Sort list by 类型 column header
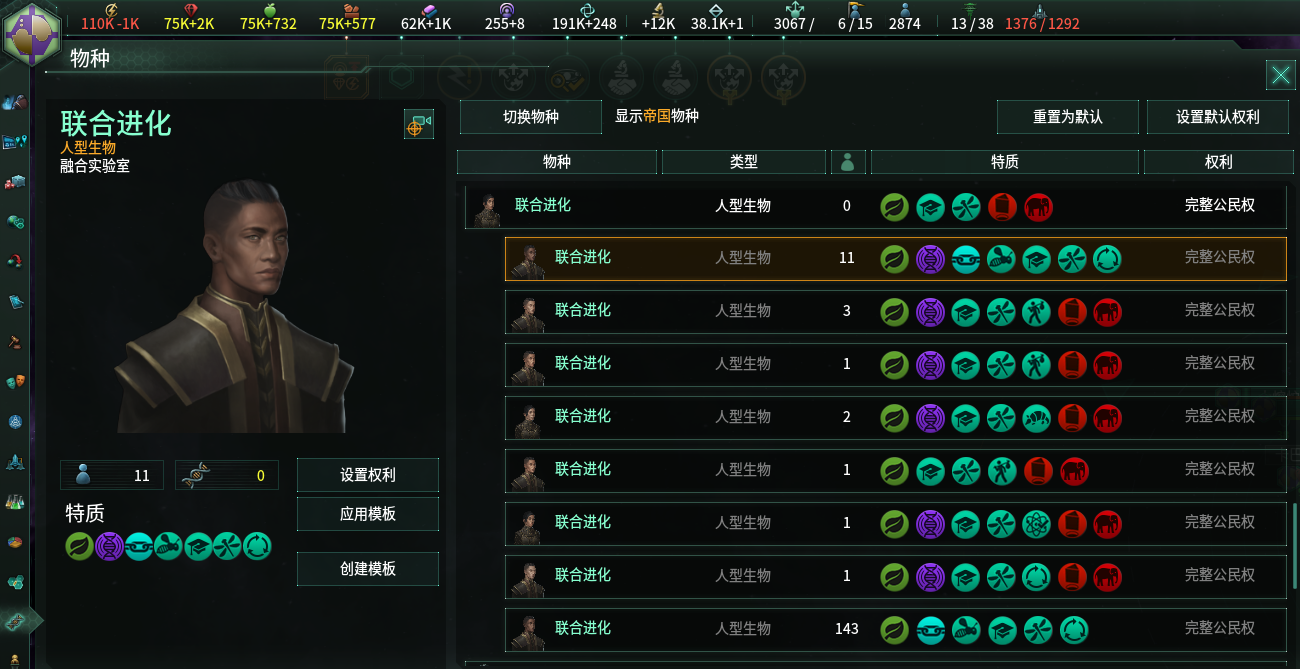 click(744, 161)
